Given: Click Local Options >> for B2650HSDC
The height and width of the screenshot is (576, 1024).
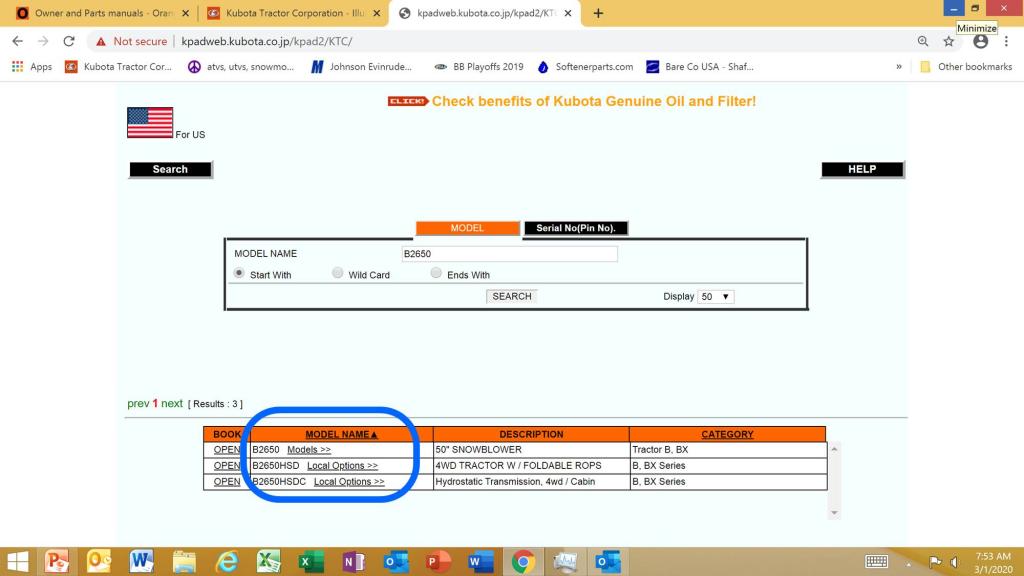Looking at the screenshot, I should pos(349,481).
